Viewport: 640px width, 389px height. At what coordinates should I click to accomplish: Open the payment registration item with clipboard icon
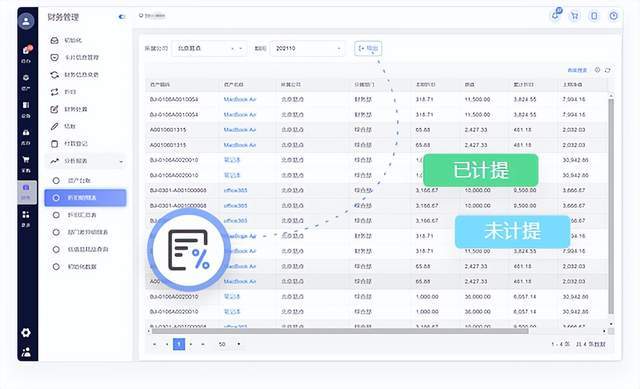pos(86,144)
